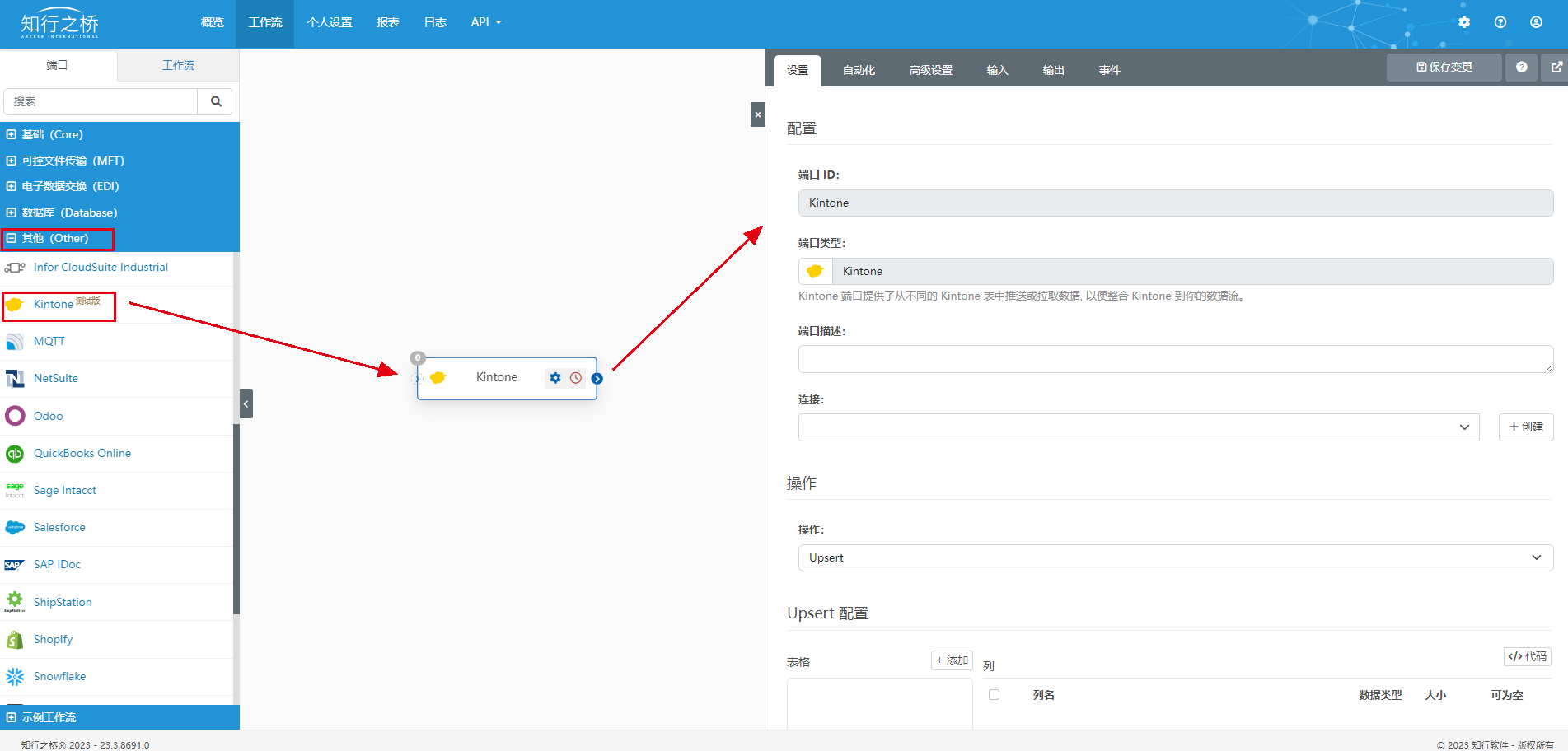The image size is (1568, 751).
Task: Open the user account icon in header
Action: (1536, 22)
